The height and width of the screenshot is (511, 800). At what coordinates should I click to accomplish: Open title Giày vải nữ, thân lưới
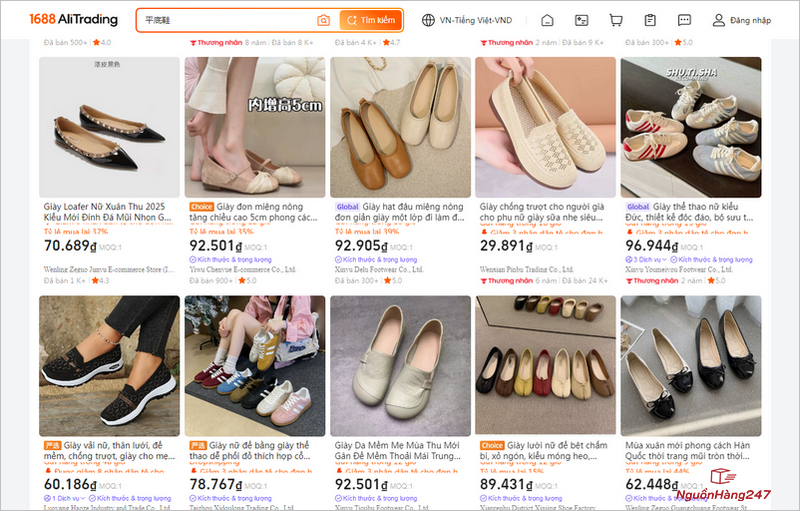click(109, 450)
